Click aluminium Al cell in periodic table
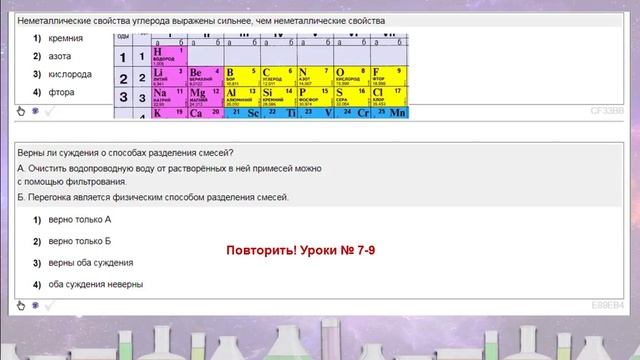Screen dimensions: 640x360 click(242, 97)
